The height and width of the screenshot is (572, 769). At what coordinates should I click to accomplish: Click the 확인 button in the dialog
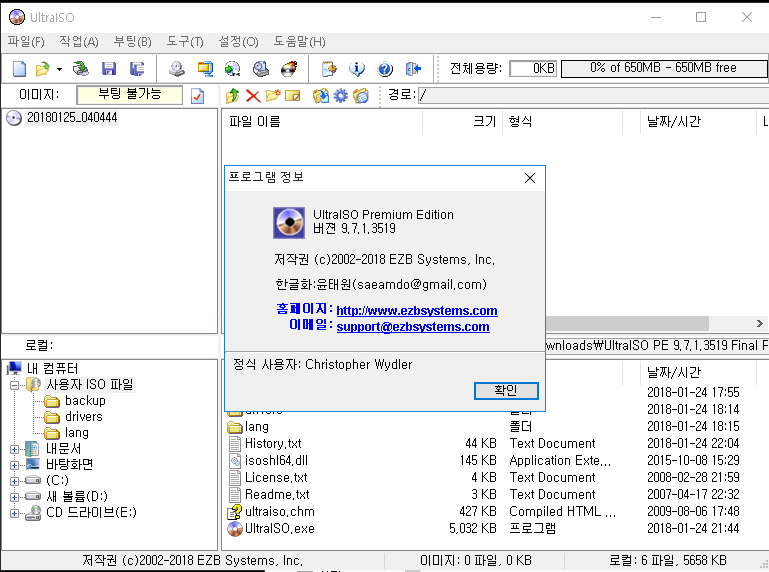tap(506, 390)
